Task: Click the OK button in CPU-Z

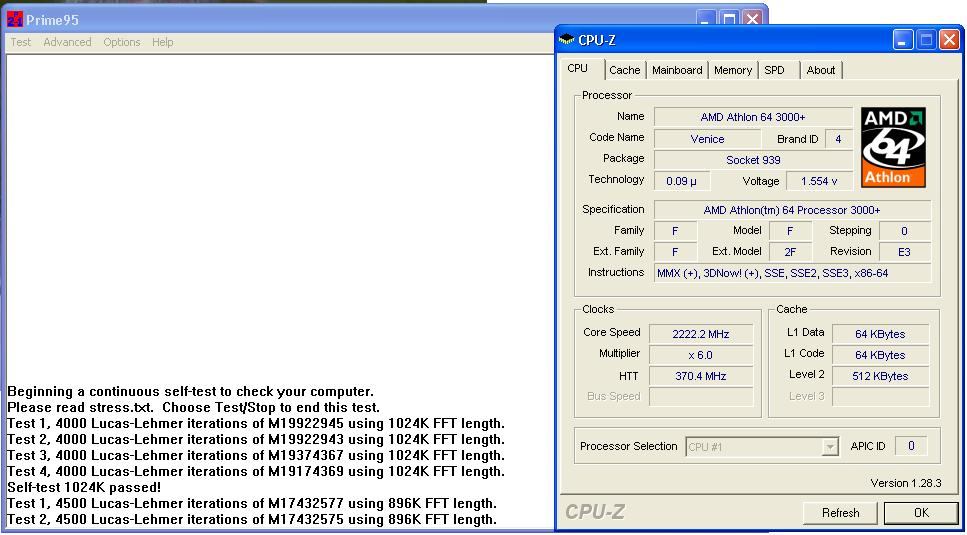Action: (921, 513)
